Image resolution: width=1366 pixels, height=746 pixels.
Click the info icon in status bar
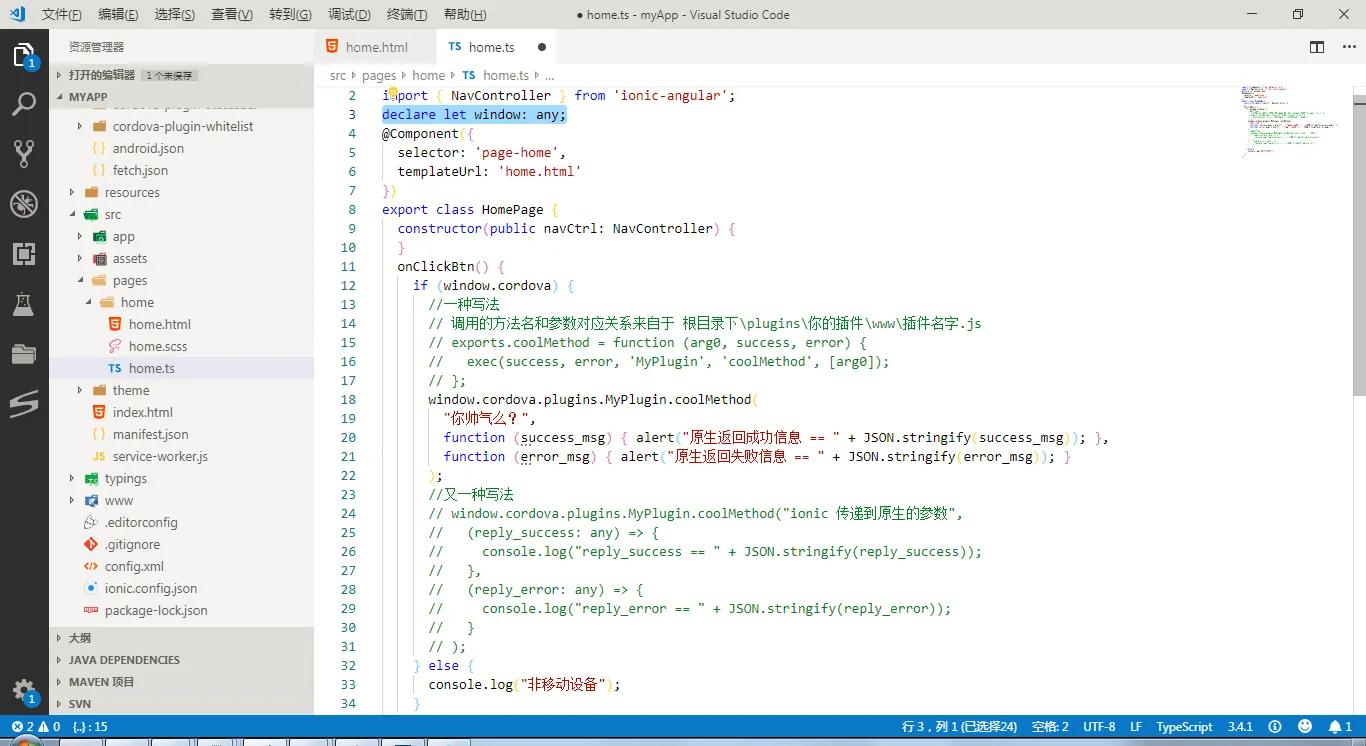1275,727
